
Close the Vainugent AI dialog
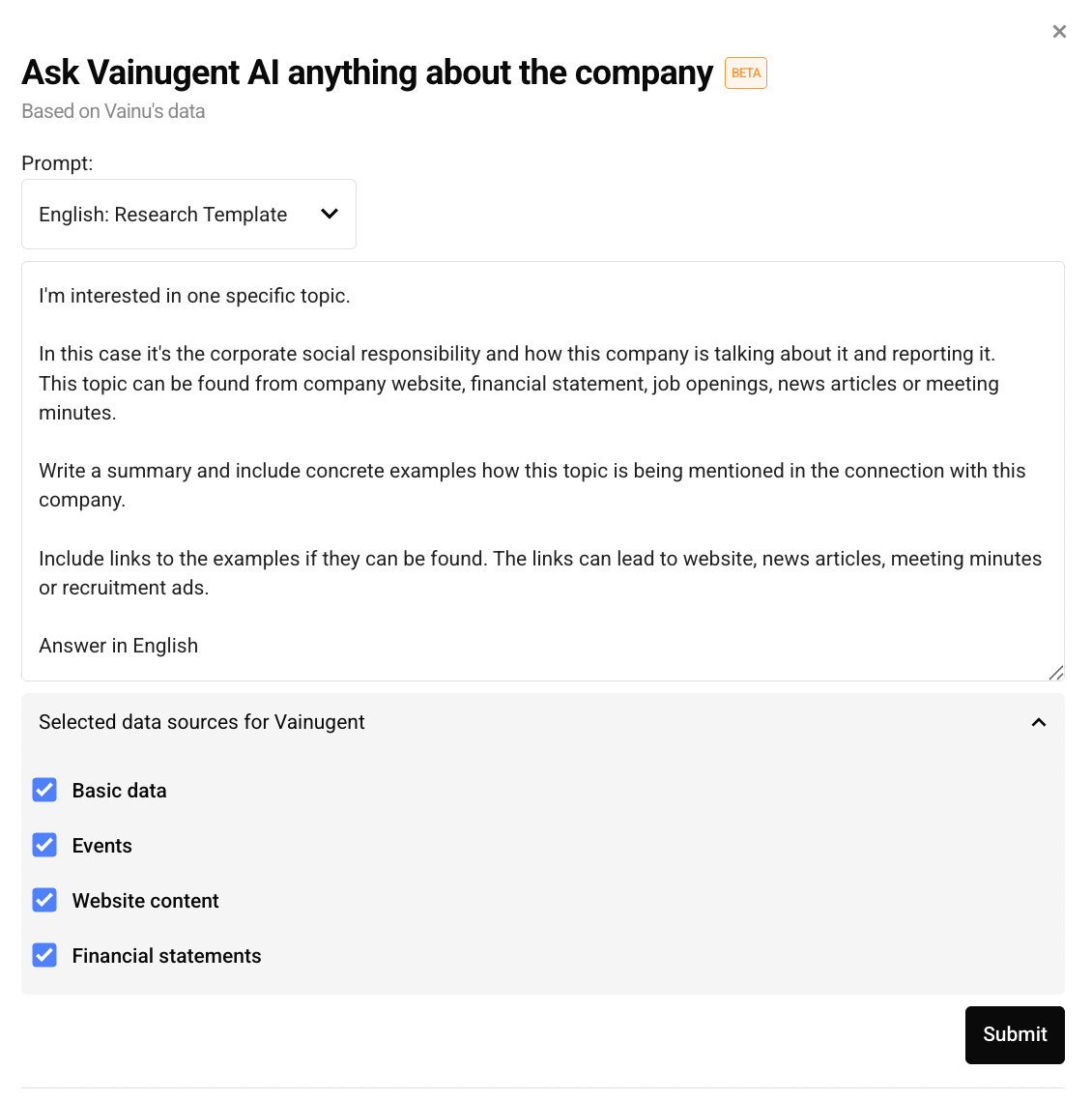pyautogui.click(x=1059, y=32)
